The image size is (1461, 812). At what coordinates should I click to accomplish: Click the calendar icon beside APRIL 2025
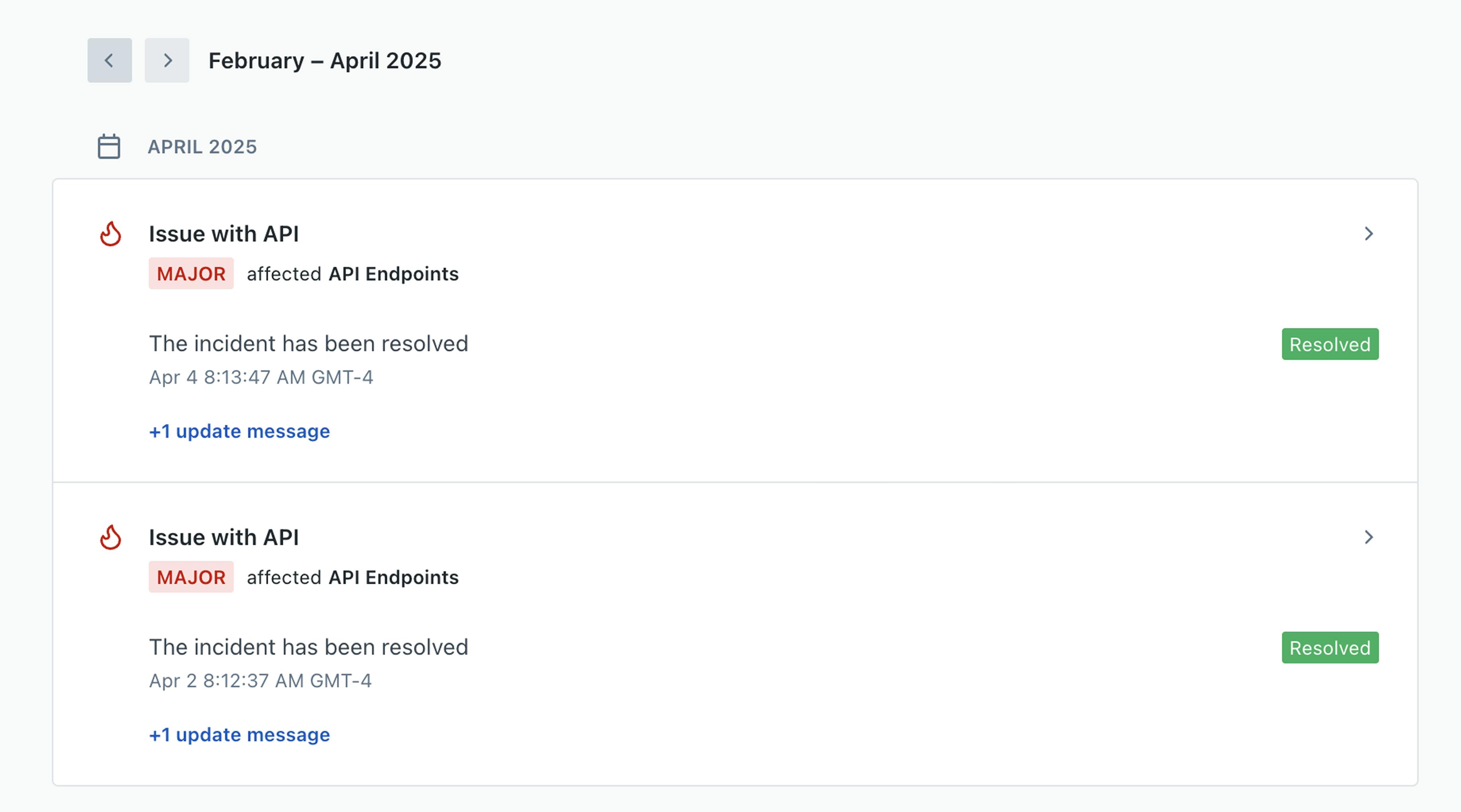(109, 146)
